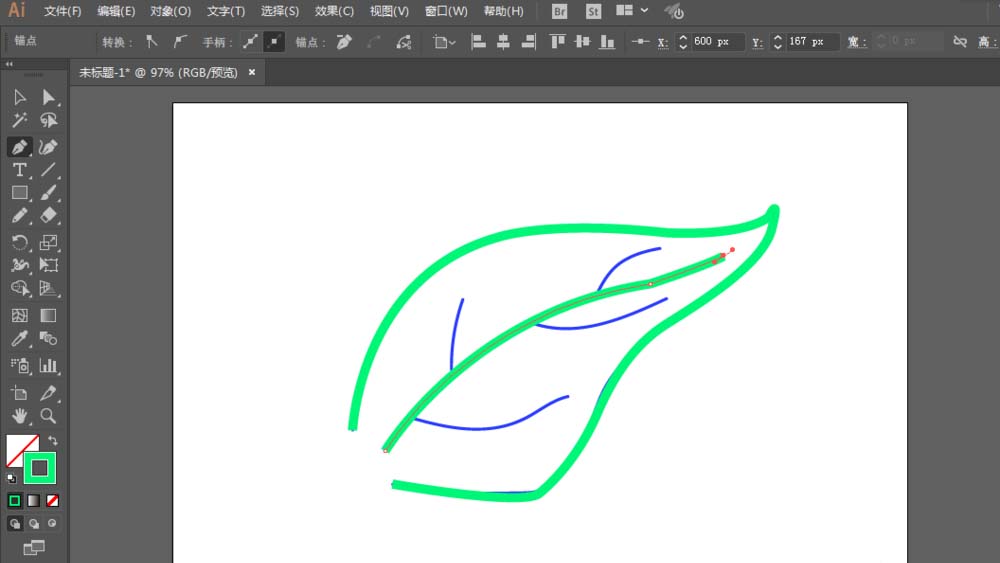Click the Adobe Stock (St) button
The width and height of the screenshot is (1000, 563).
[593, 11]
